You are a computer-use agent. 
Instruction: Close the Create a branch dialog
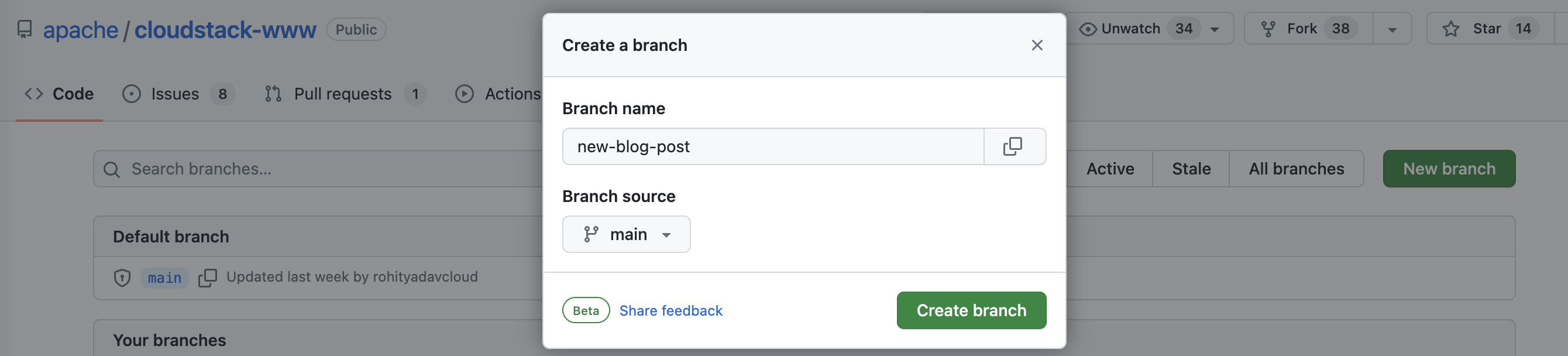1037,45
